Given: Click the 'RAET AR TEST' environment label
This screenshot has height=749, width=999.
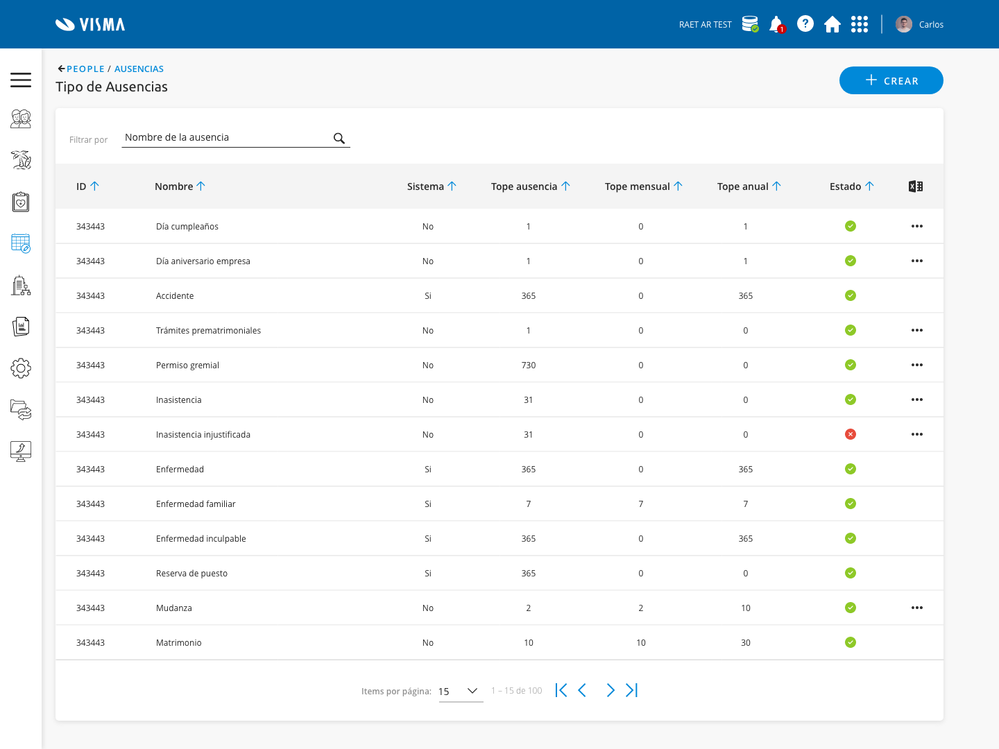Looking at the screenshot, I should click(x=705, y=25).
